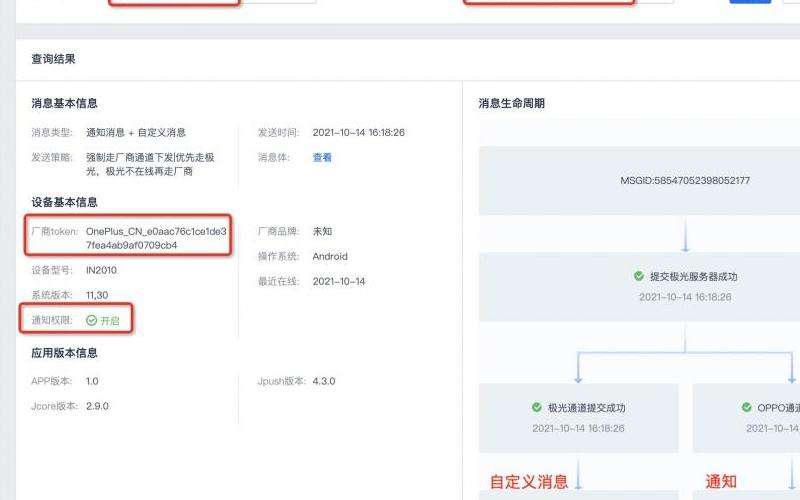Viewport: 800px width, 500px height.
Task: Click the 查询结果 section header
Action: pos(53,59)
